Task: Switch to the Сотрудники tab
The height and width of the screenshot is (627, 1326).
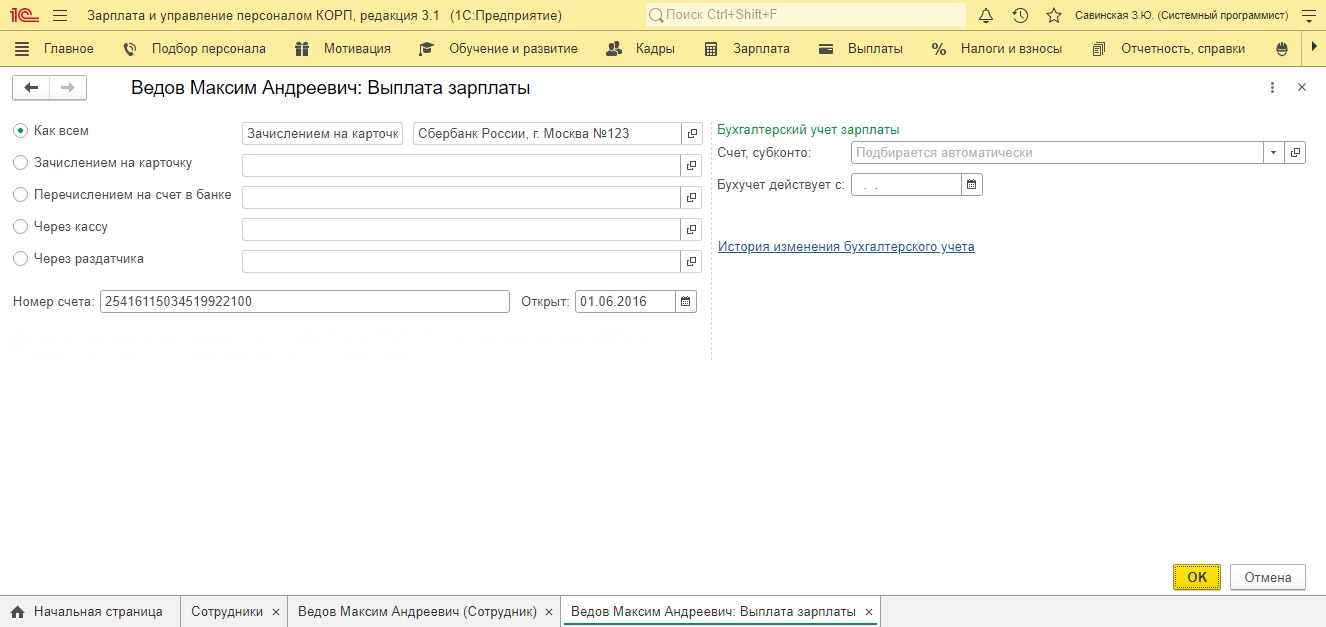Action: coord(226,611)
